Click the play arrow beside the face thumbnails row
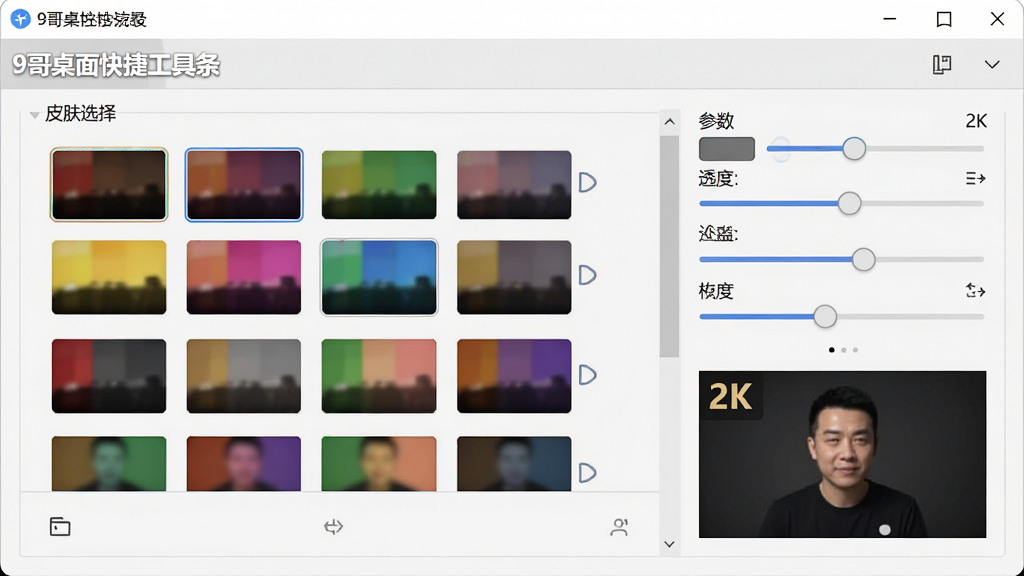Image resolution: width=1024 pixels, height=576 pixels. coord(587,472)
